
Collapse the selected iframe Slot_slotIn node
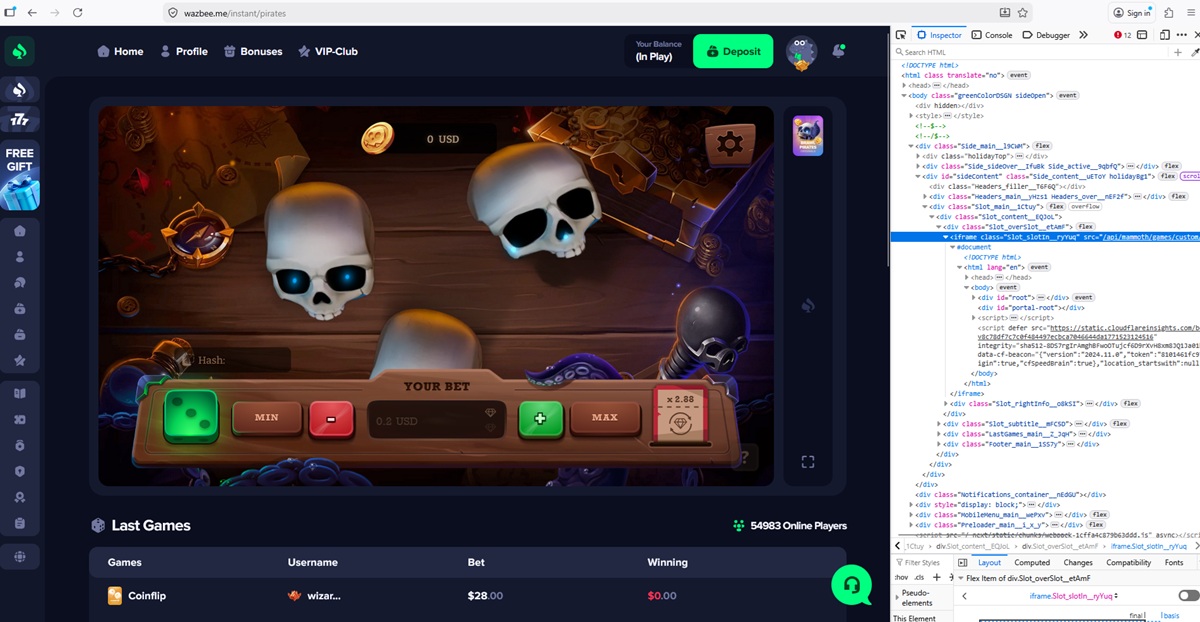947,237
